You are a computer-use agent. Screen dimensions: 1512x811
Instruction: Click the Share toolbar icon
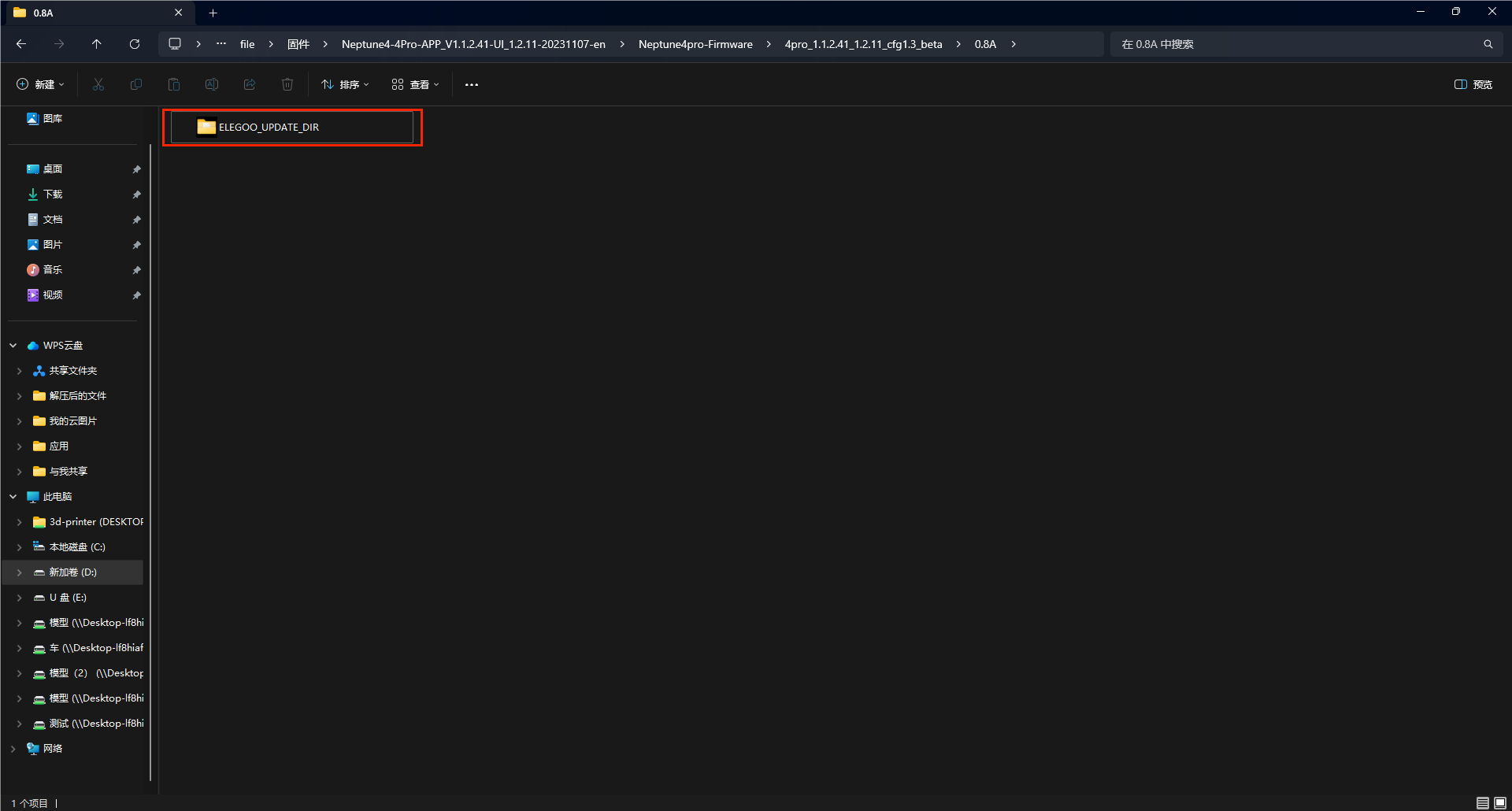(x=250, y=84)
